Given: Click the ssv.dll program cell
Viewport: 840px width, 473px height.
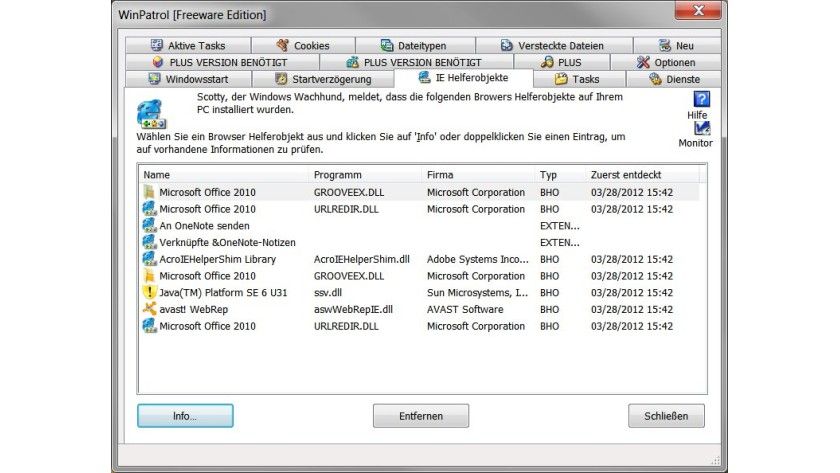Looking at the screenshot, I should pos(328,292).
